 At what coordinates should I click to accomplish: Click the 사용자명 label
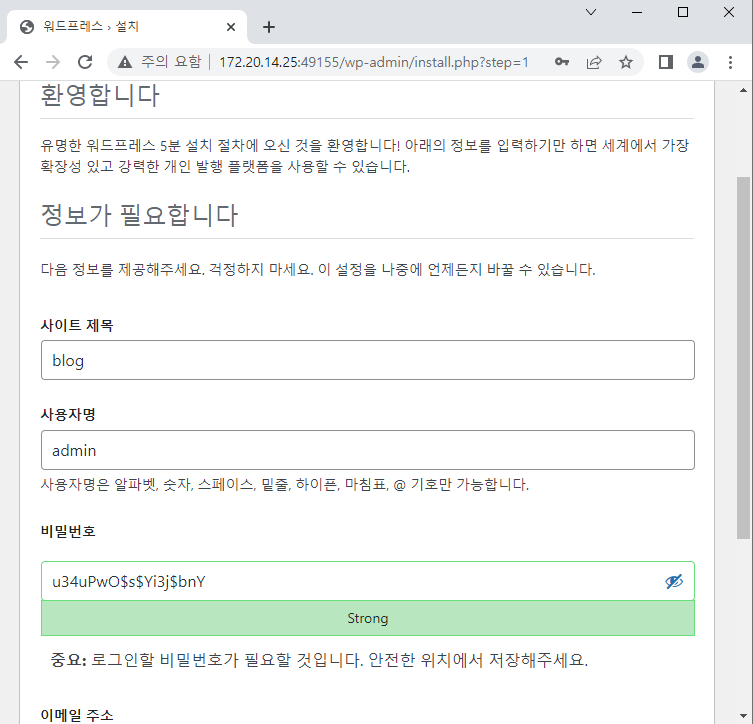pyautogui.click(x=68, y=414)
